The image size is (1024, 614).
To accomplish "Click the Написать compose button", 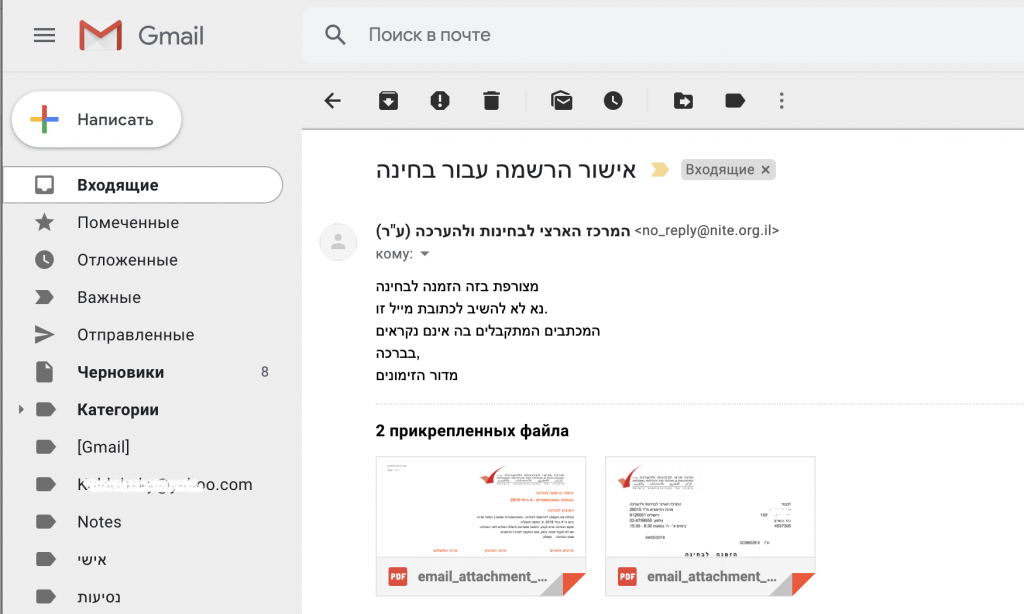I will (x=97, y=120).
